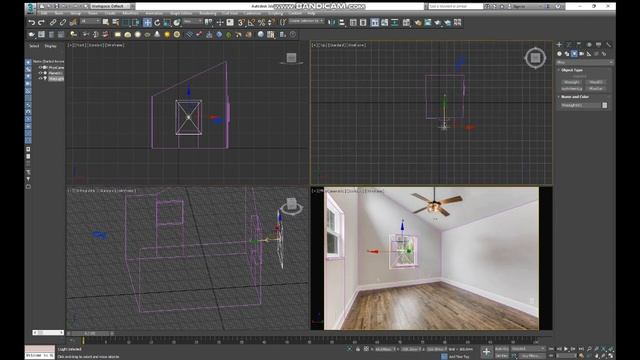
Task: Click the VRayIES object type button
Action: (x=596, y=82)
